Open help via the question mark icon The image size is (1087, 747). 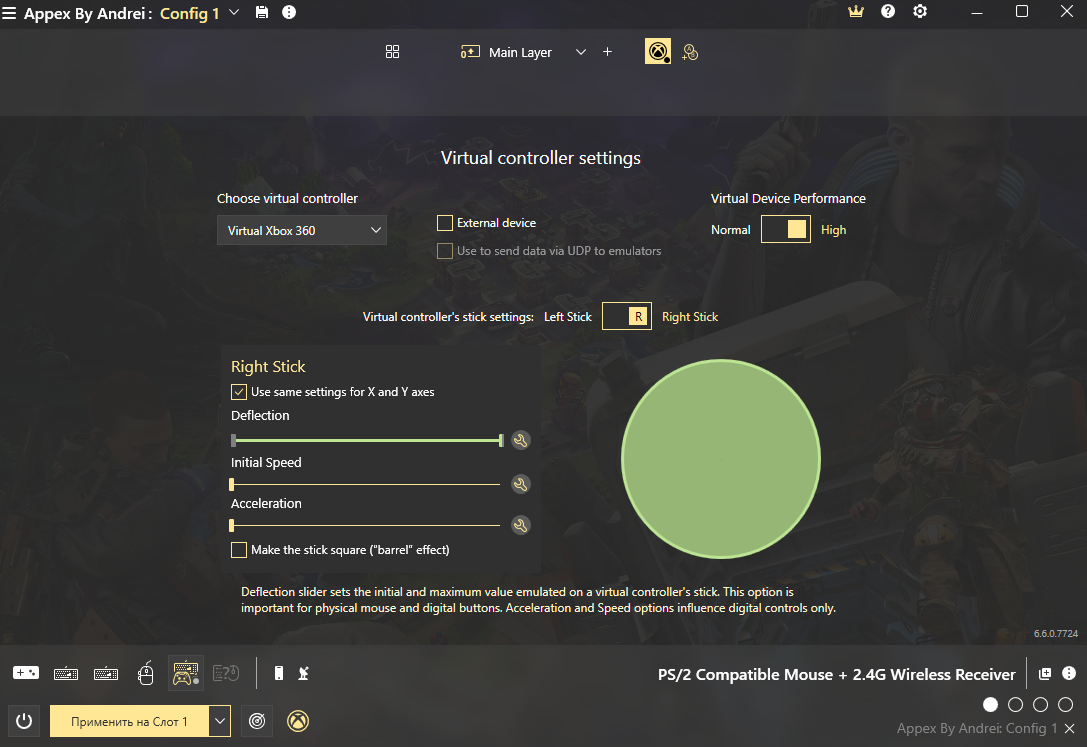tap(888, 12)
